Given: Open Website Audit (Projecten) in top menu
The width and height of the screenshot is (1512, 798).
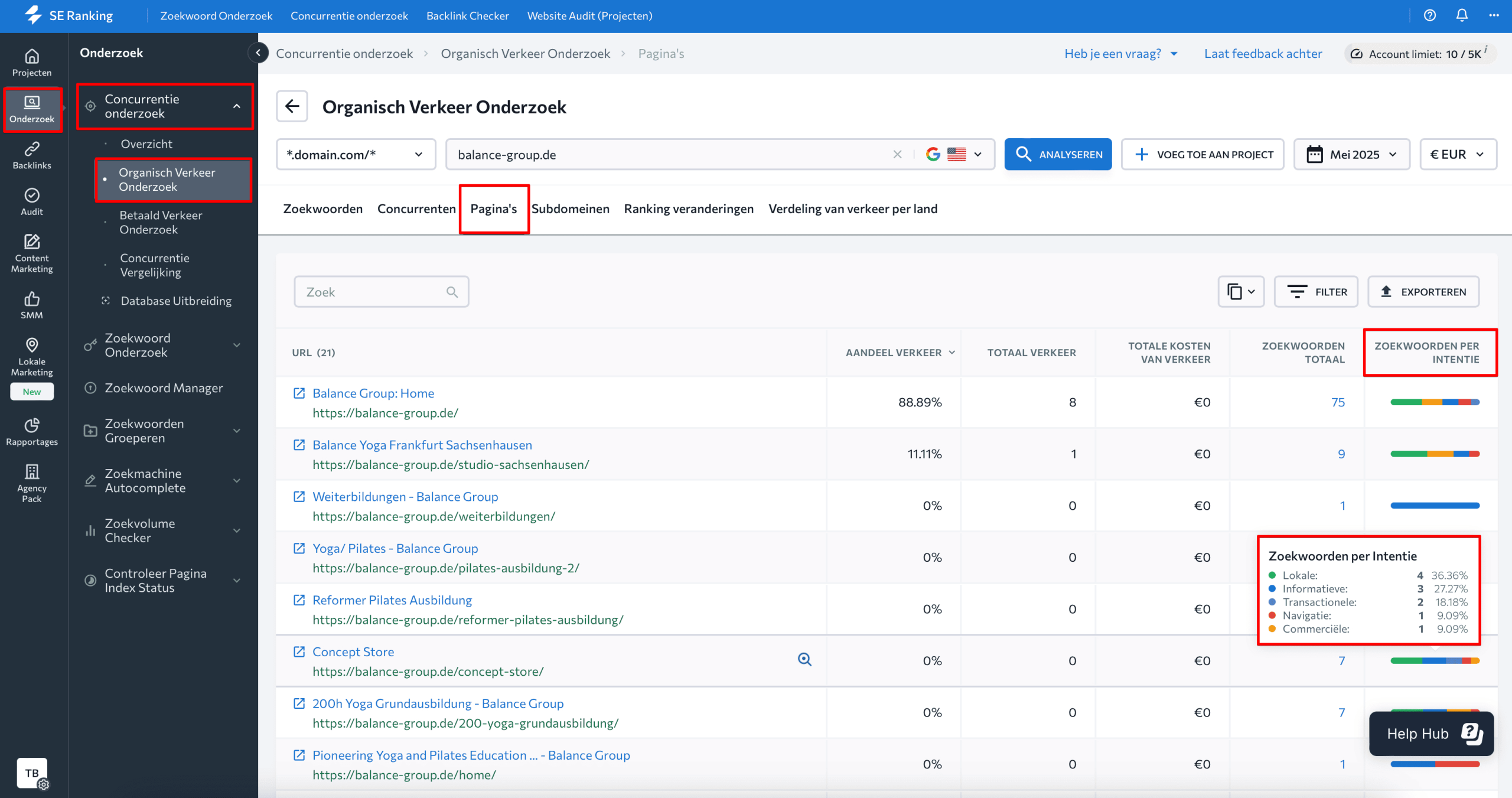Looking at the screenshot, I should click(x=589, y=16).
